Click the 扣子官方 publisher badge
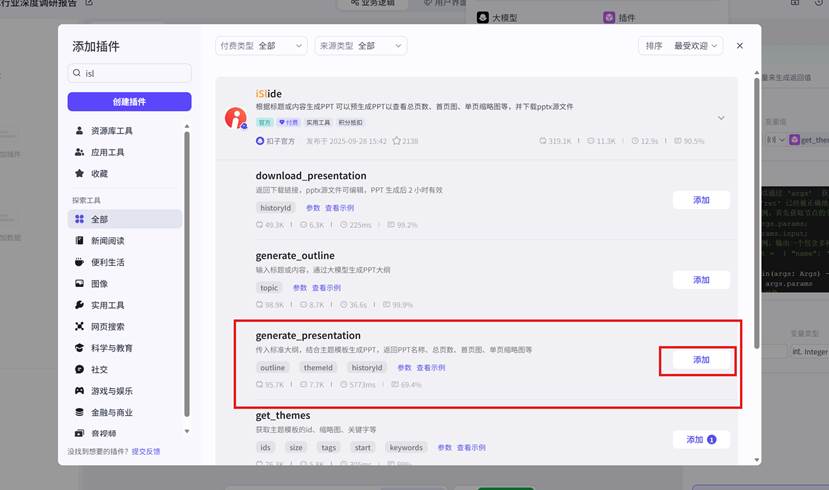This screenshot has width=829, height=490. click(x=275, y=141)
